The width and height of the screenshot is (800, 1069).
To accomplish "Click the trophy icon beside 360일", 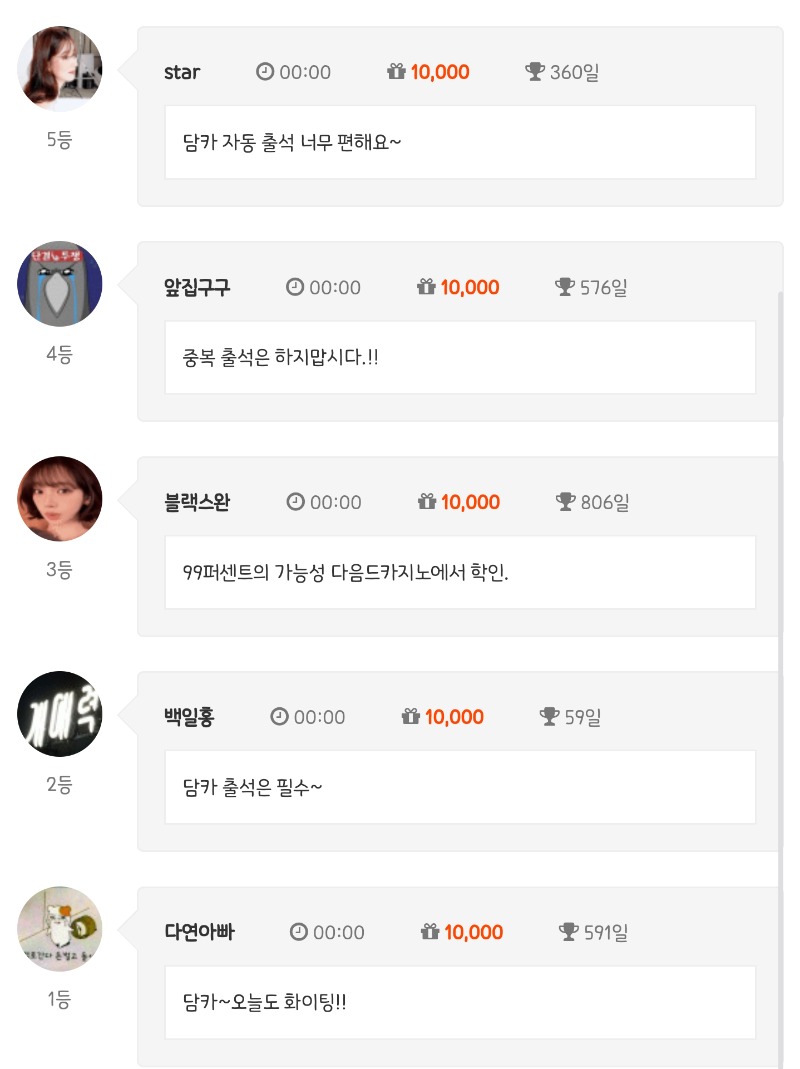I will coord(535,72).
